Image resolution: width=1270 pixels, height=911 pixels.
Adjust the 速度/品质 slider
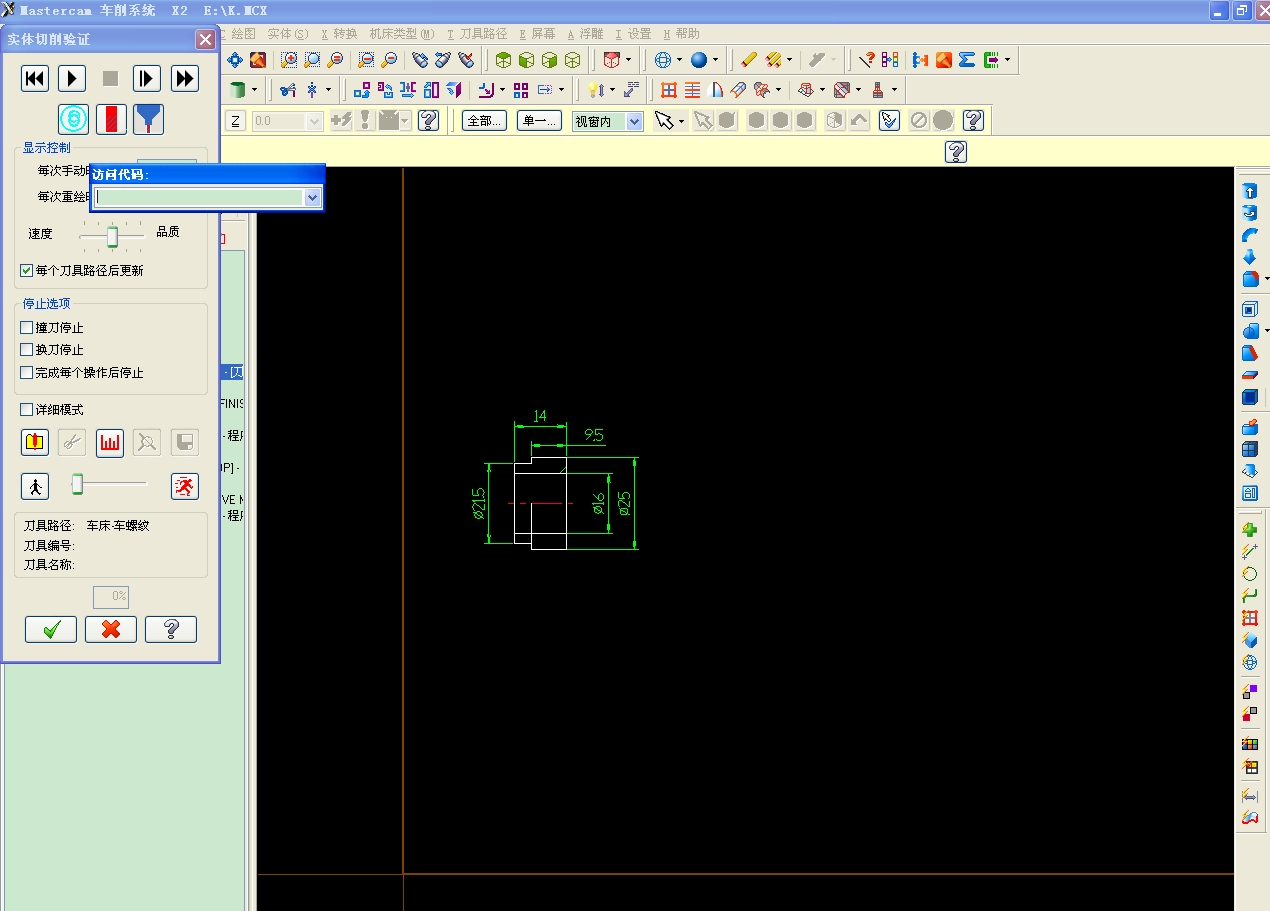pos(112,235)
